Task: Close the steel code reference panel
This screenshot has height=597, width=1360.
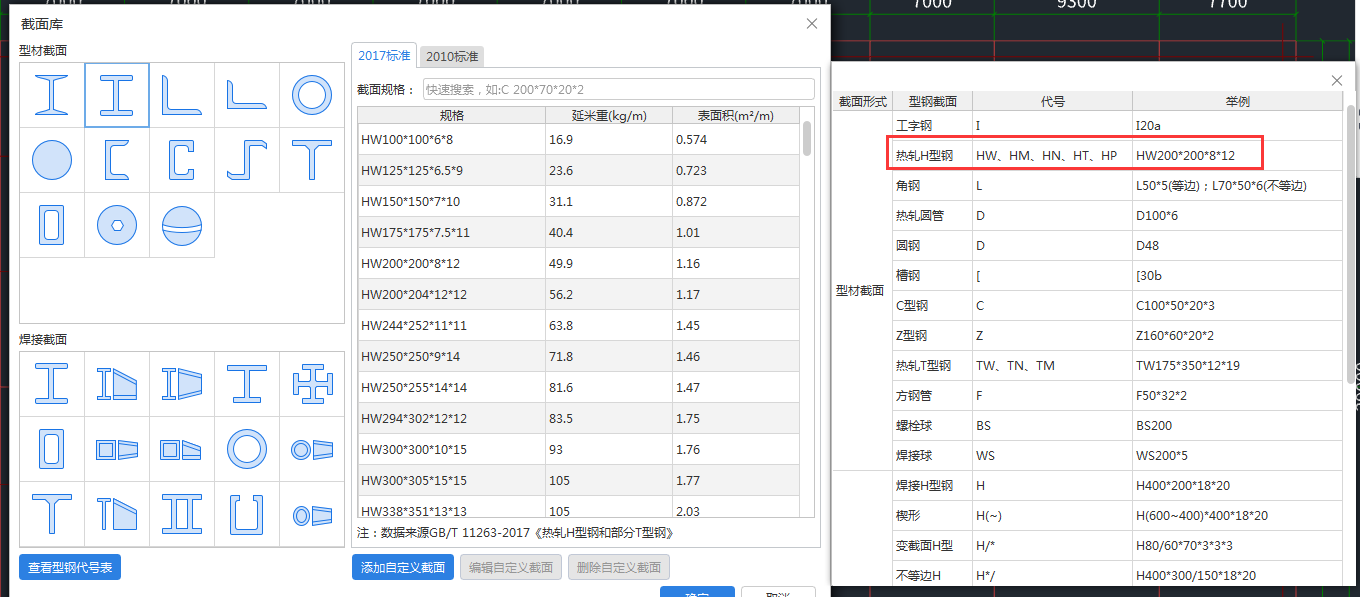Action: click(x=1337, y=80)
